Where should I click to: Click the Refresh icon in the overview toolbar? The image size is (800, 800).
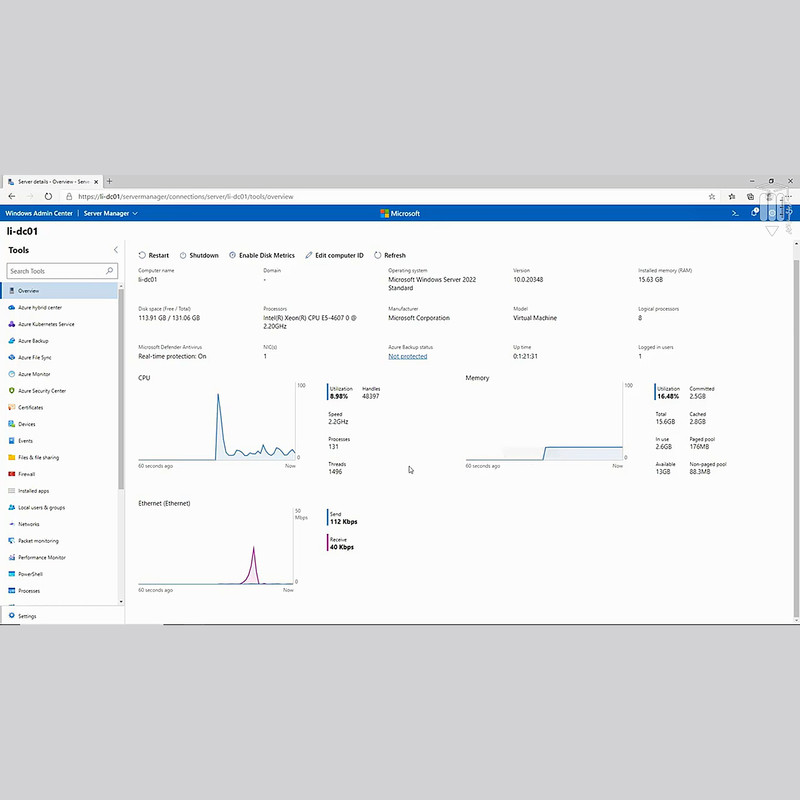click(x=378, y=255)
